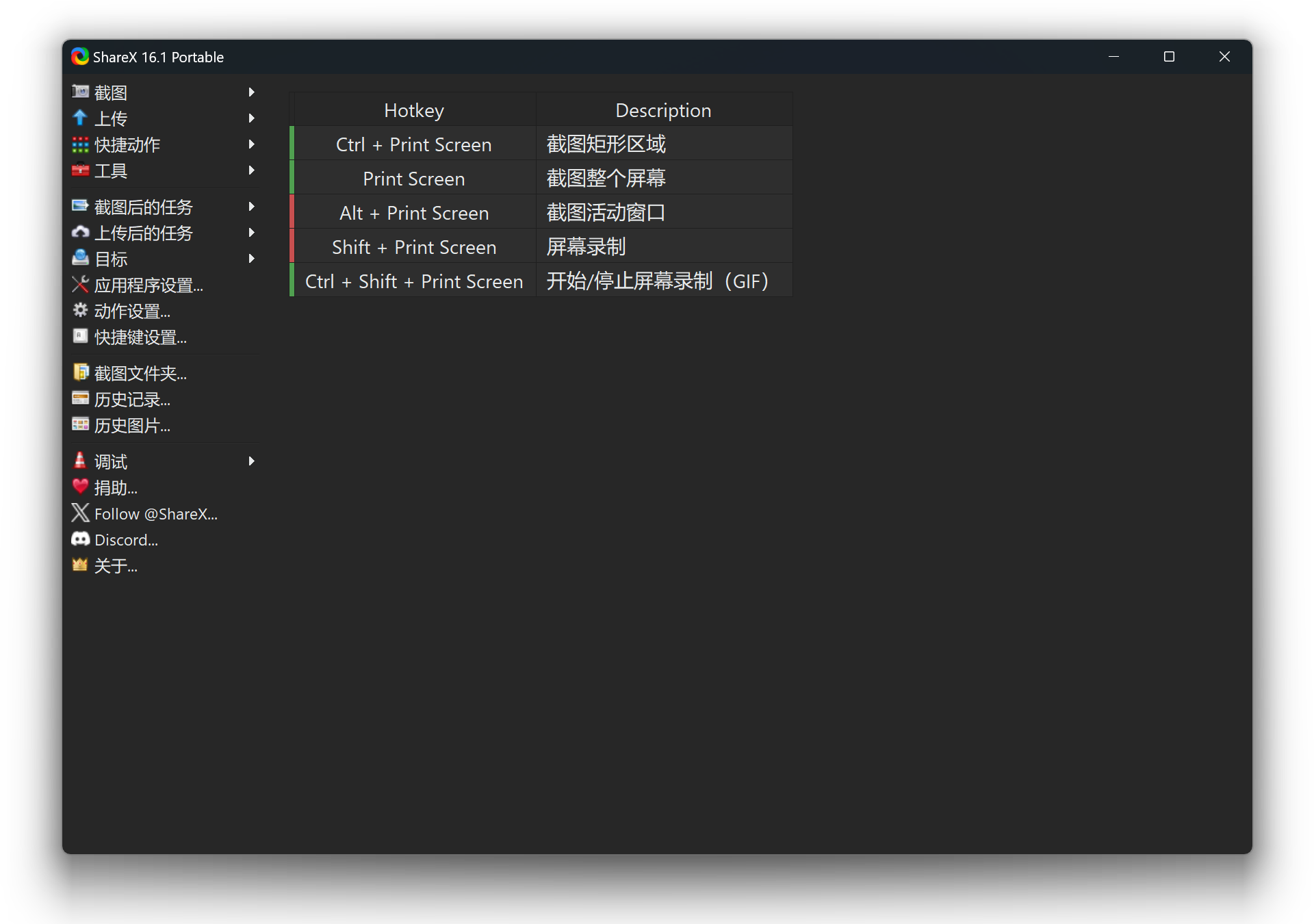1314x924 pixels.
Task: Click the 上传 (Upload) icon
Action: pyautogui.click(x=80, y=119)
